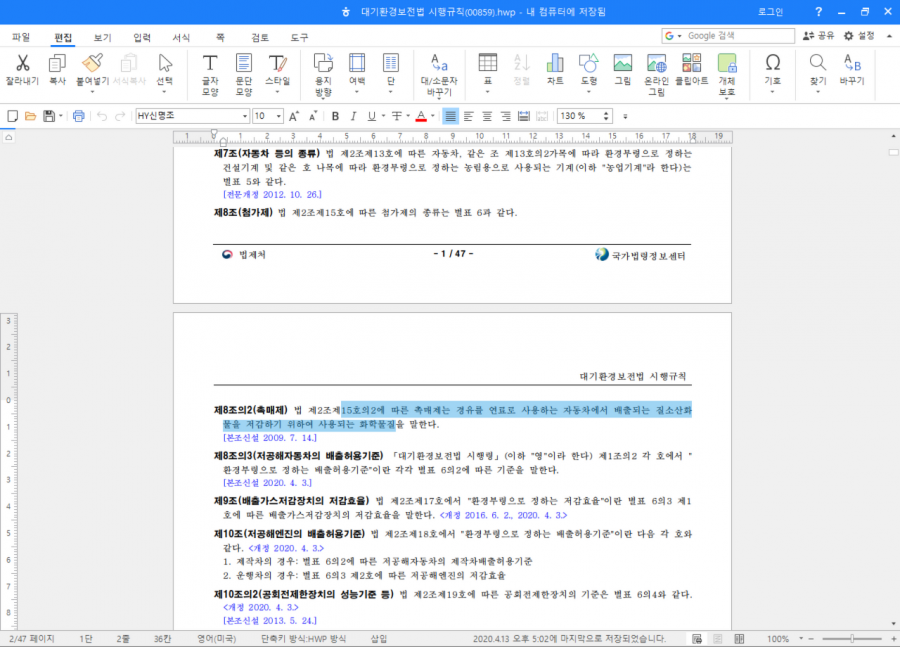Image resolution: width=900 pixels, height=647 pixels.
Task: Click the 로그인 login button
Action: pos(770,11)
